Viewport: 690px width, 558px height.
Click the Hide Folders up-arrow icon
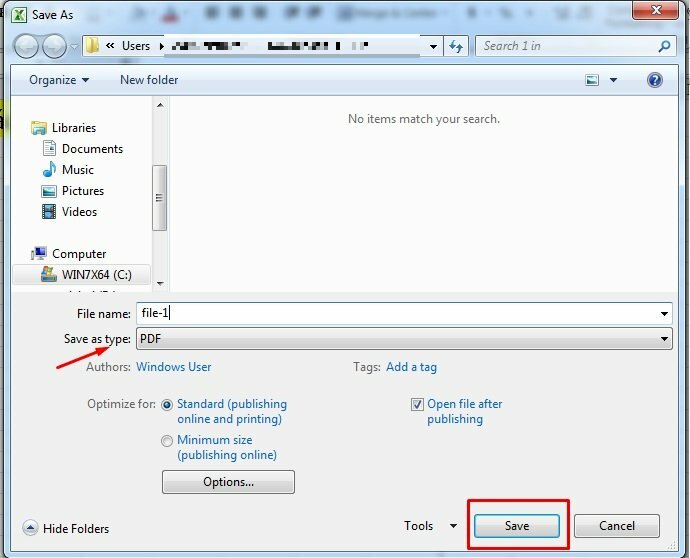click(x=30, y=528)
